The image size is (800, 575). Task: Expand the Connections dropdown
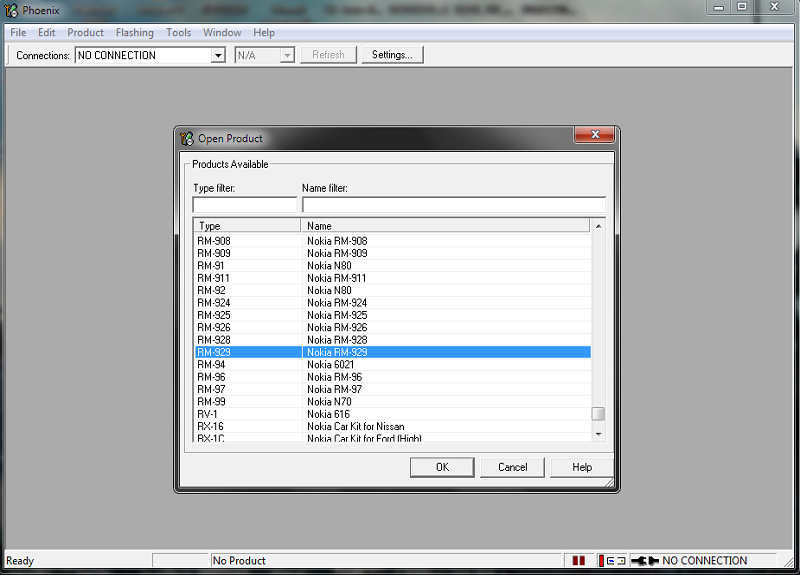coord(218,55)
